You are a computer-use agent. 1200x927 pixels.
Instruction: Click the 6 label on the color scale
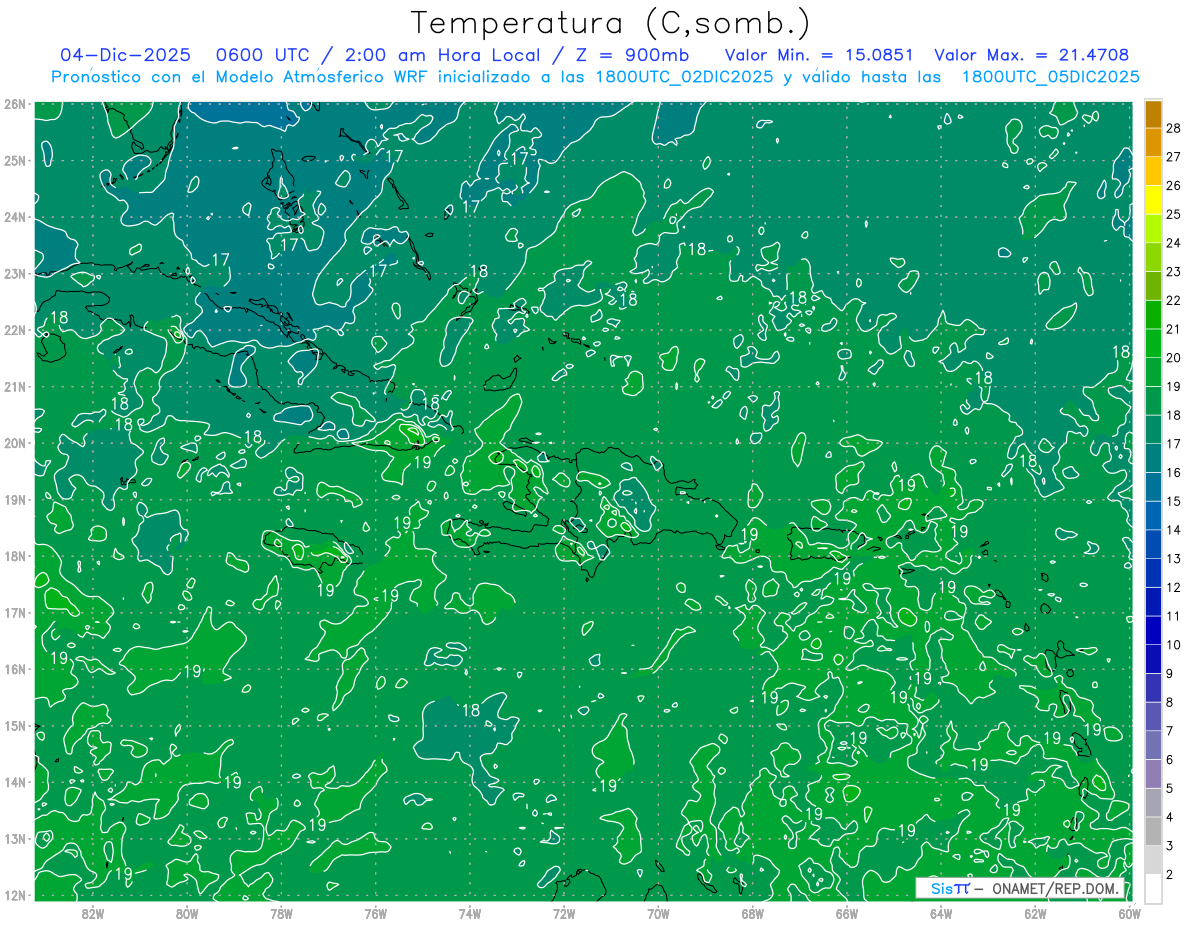coord(1169,760)
